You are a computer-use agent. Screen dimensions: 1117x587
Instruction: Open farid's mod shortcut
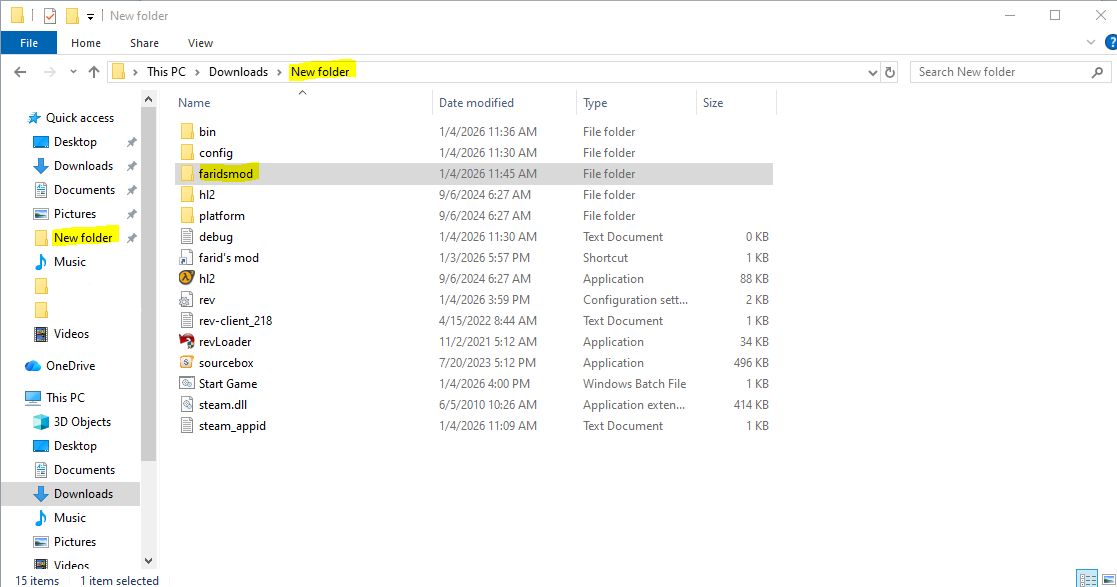click(226, 257)
